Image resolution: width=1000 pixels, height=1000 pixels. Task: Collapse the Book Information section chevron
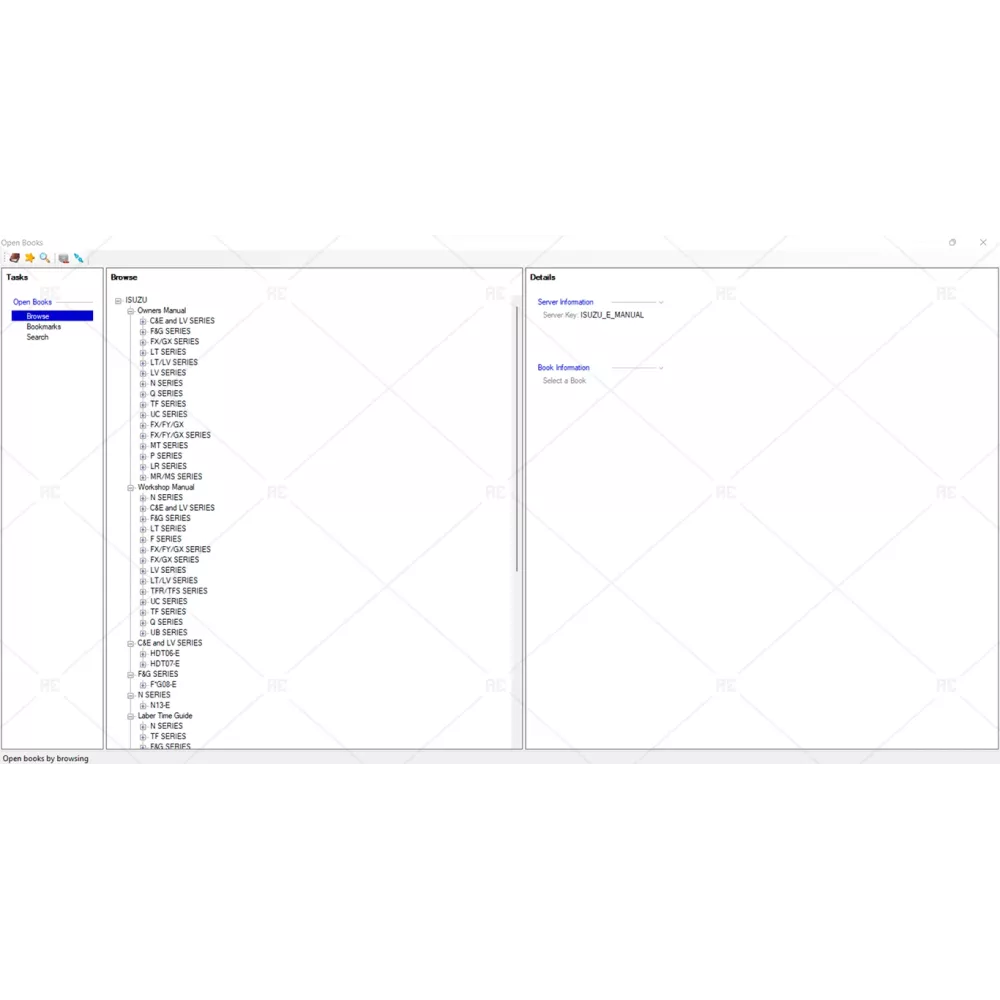click(661, 368)
